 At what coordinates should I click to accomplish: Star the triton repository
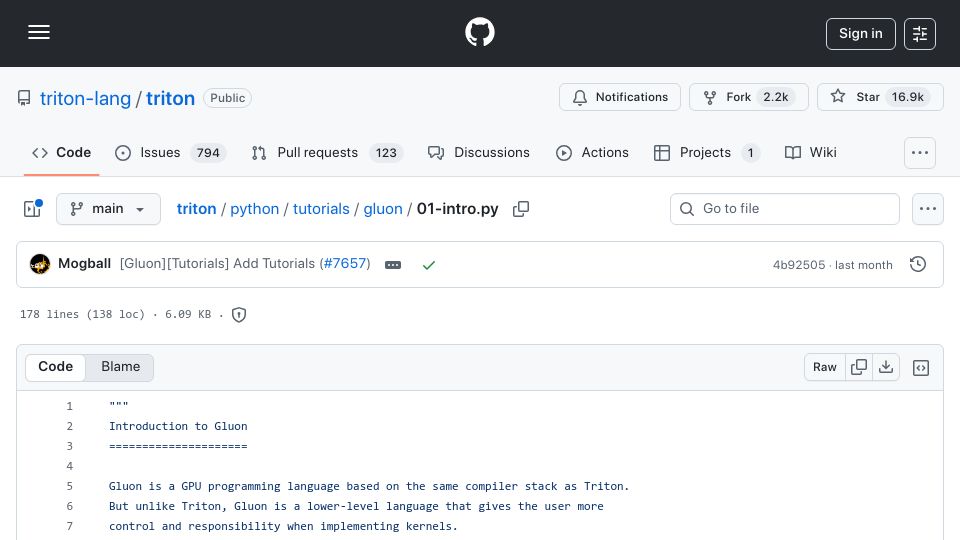click(880, 97)
